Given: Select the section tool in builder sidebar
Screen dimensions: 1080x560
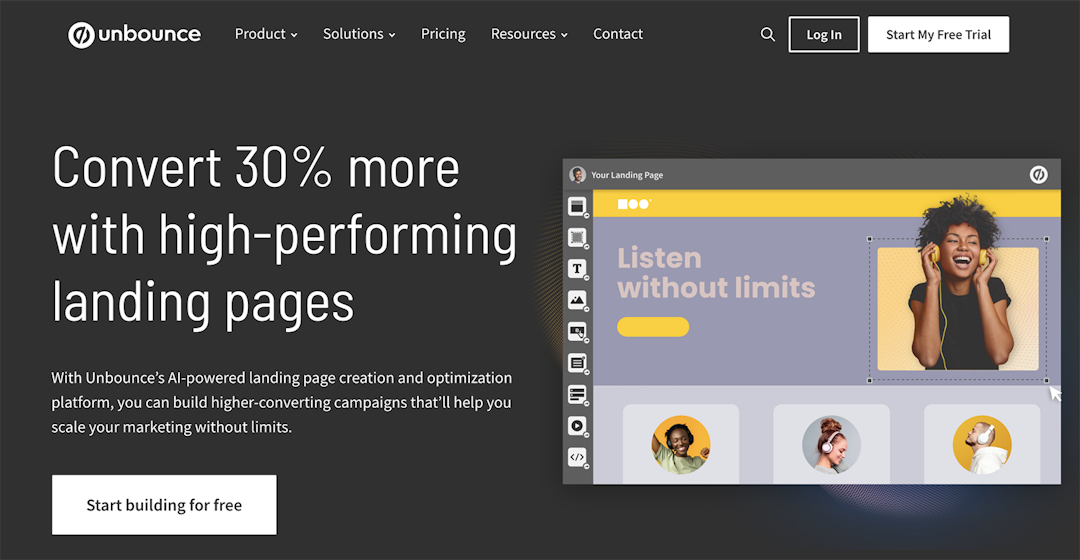Looking at the screenshot, I should click(577, 206).
